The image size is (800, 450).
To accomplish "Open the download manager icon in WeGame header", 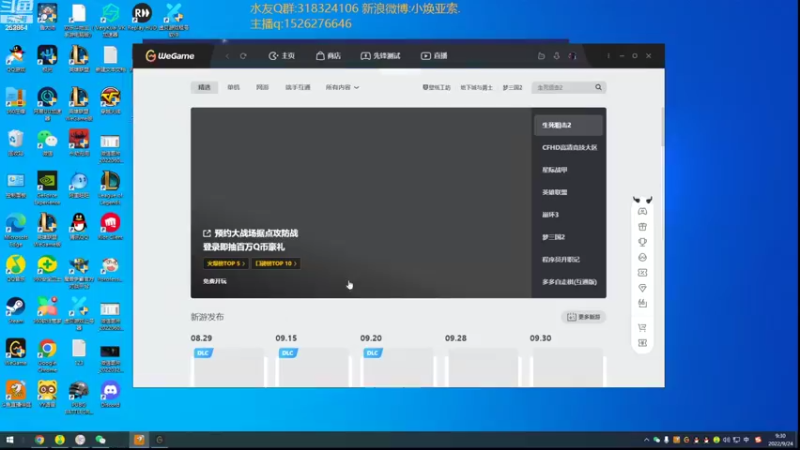I will (557, 56).
